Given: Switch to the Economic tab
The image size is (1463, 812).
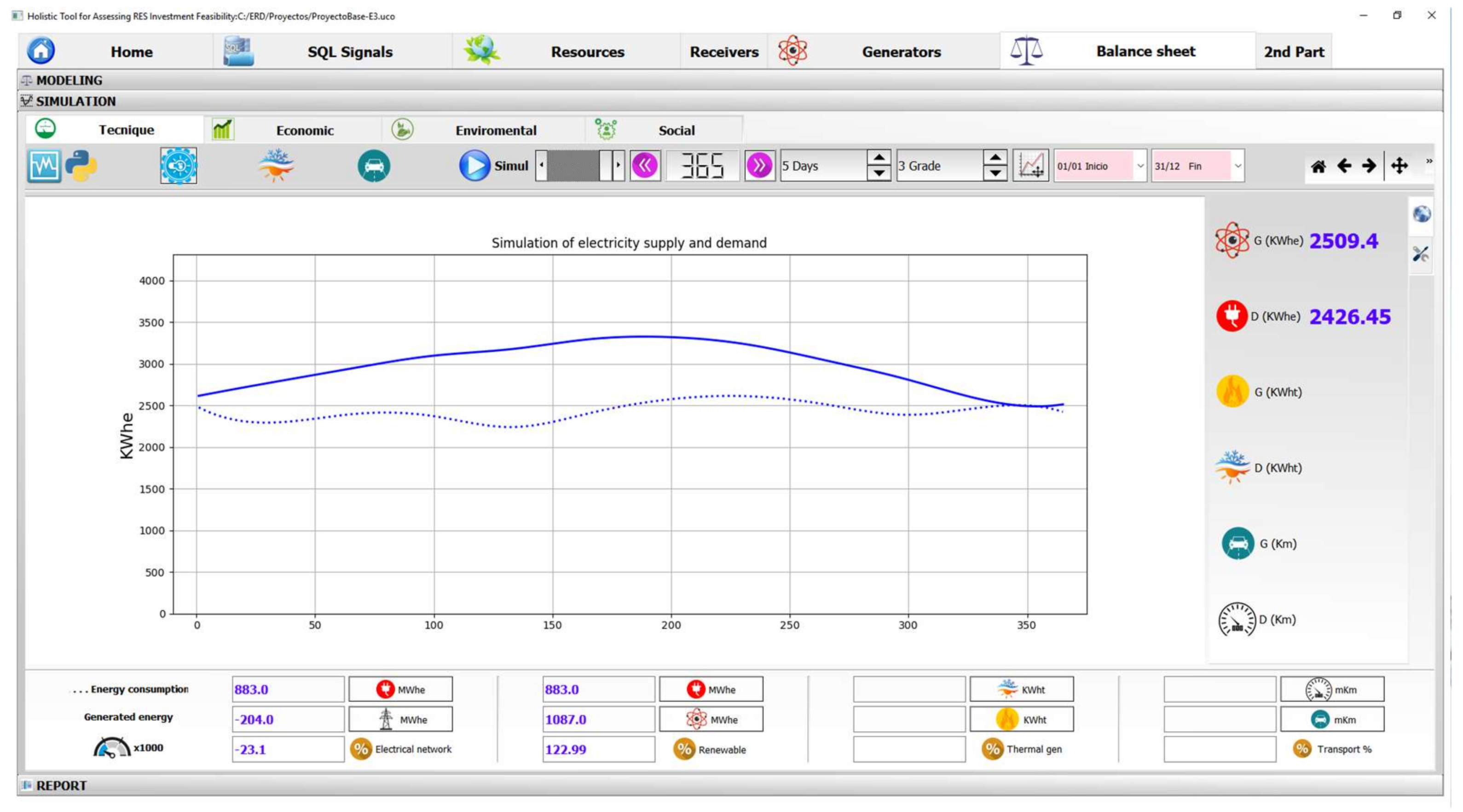Looking at the screenshot, I should pyautogui.click(x=304, y=131).
